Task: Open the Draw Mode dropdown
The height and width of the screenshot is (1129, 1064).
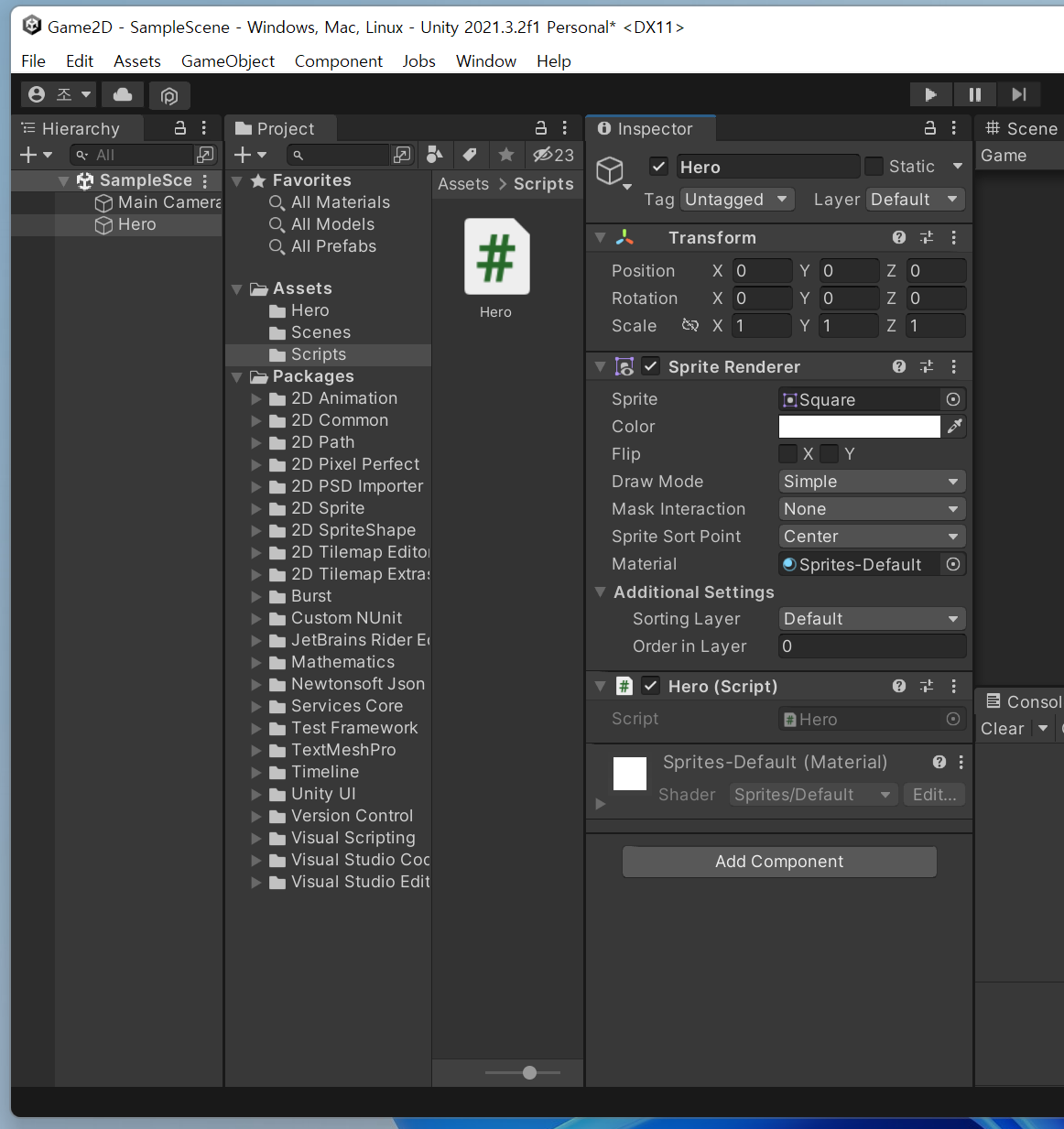Action: (873, 482)
